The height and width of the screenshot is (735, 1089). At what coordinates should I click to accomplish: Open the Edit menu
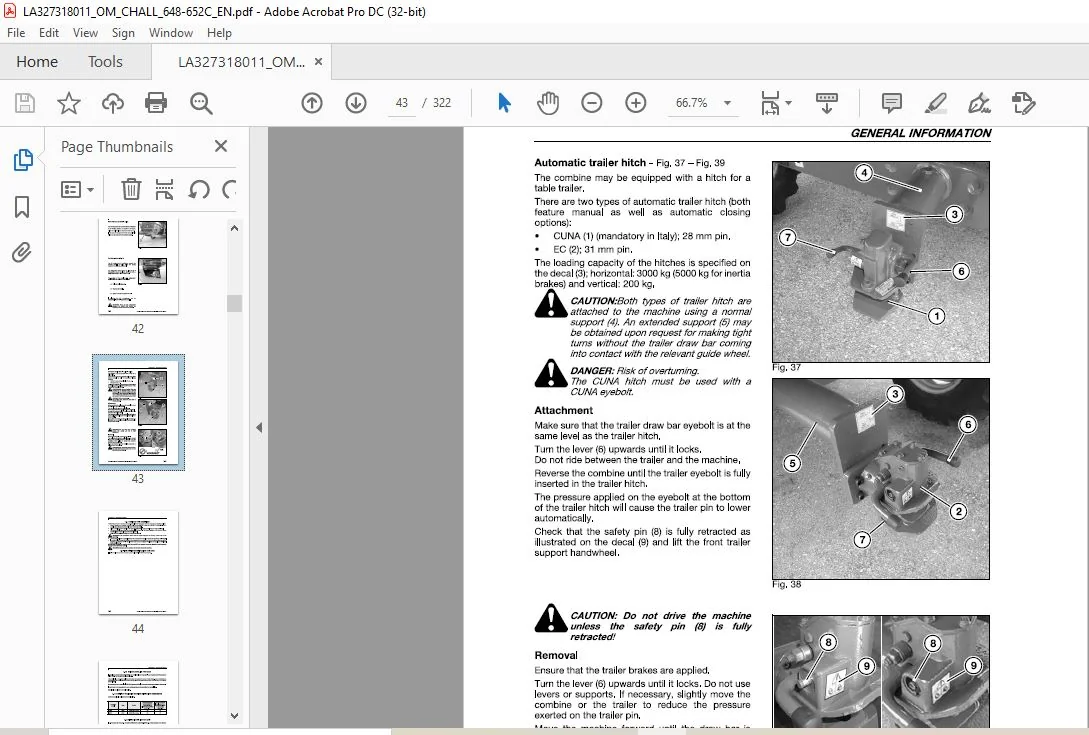[x=49, y=33]
